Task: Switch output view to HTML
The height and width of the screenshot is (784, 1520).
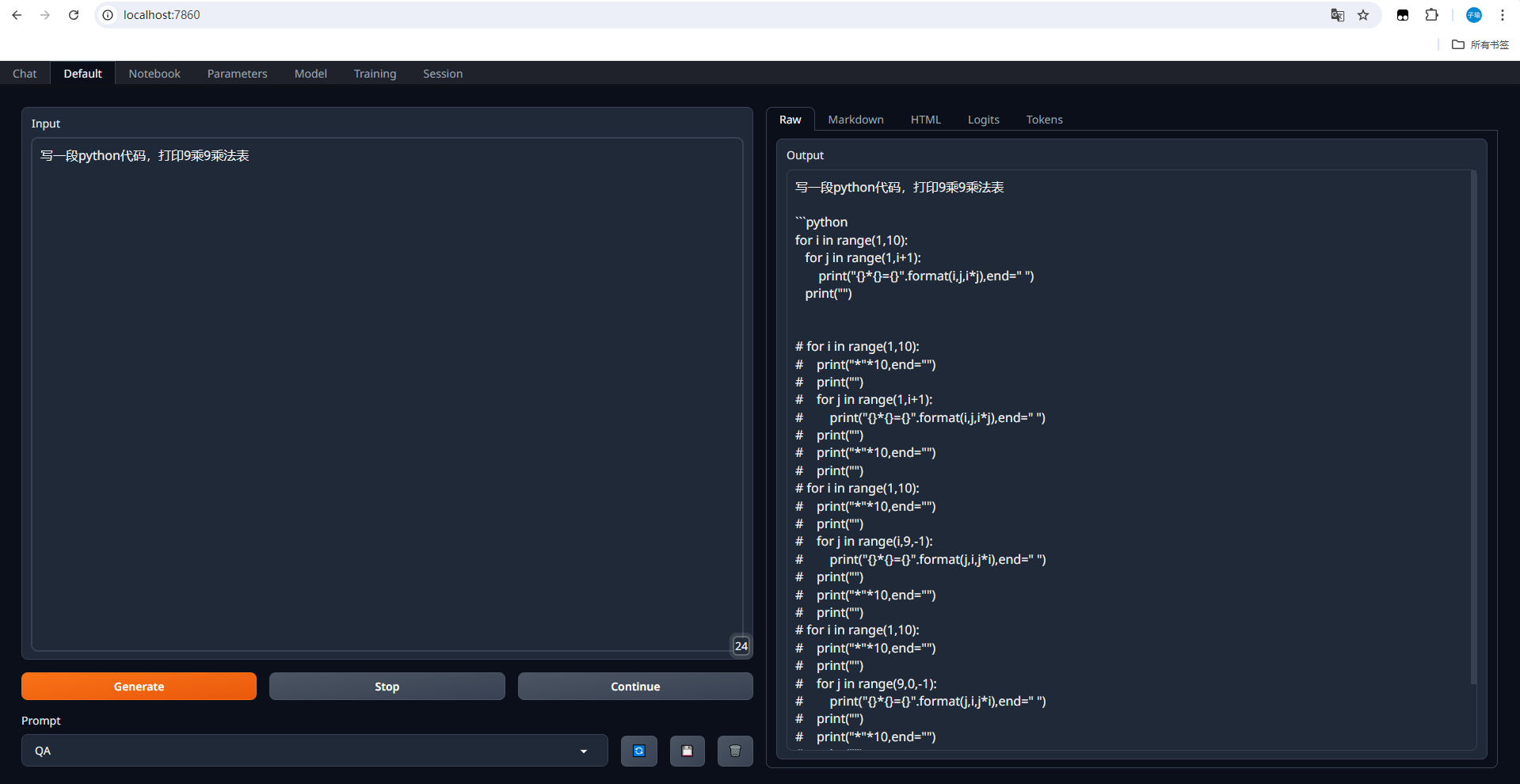Action: coord(926,120)
